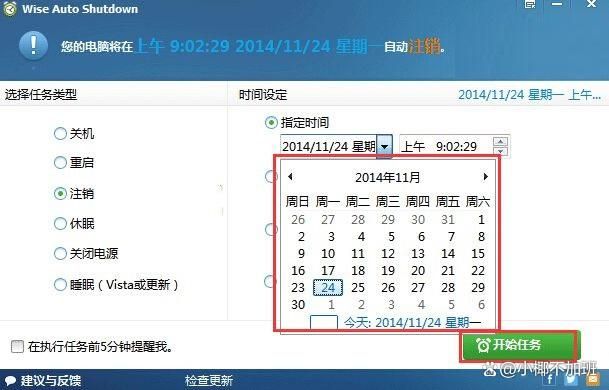Click the 2014年11月 calendar header
The height and width of the screenshot is (390, 609).
[x=388, y=178]
